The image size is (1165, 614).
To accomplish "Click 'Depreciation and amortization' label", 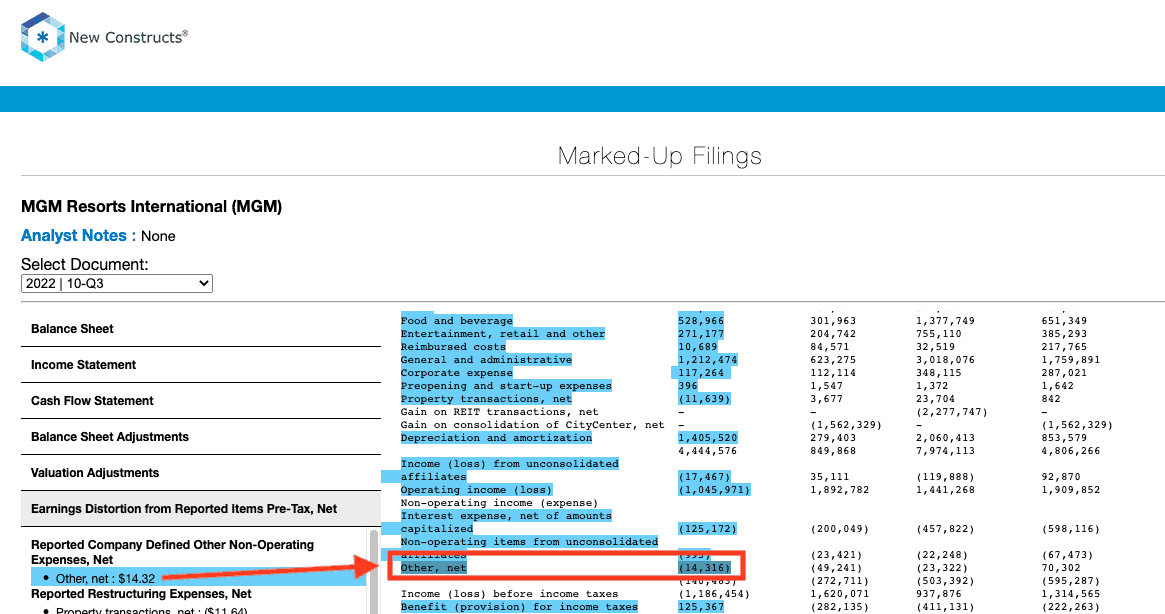I will click(x=496, y=438).
